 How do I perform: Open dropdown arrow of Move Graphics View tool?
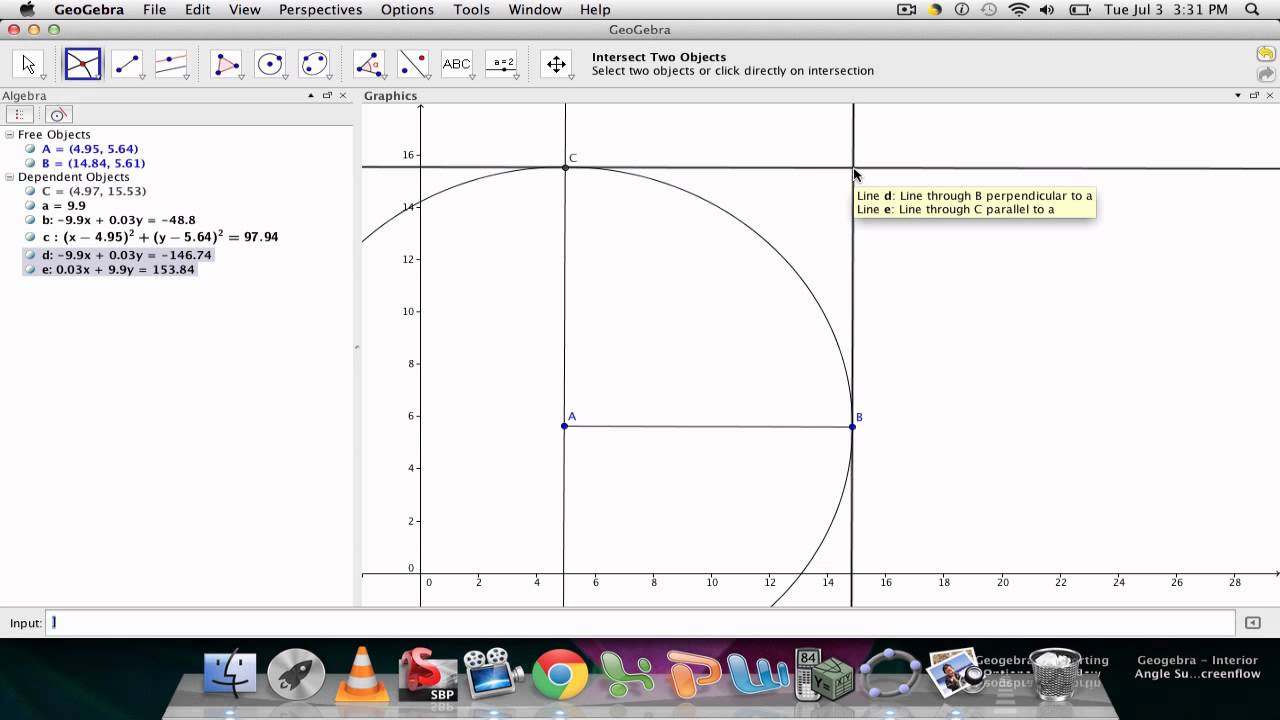coord(571,77)
